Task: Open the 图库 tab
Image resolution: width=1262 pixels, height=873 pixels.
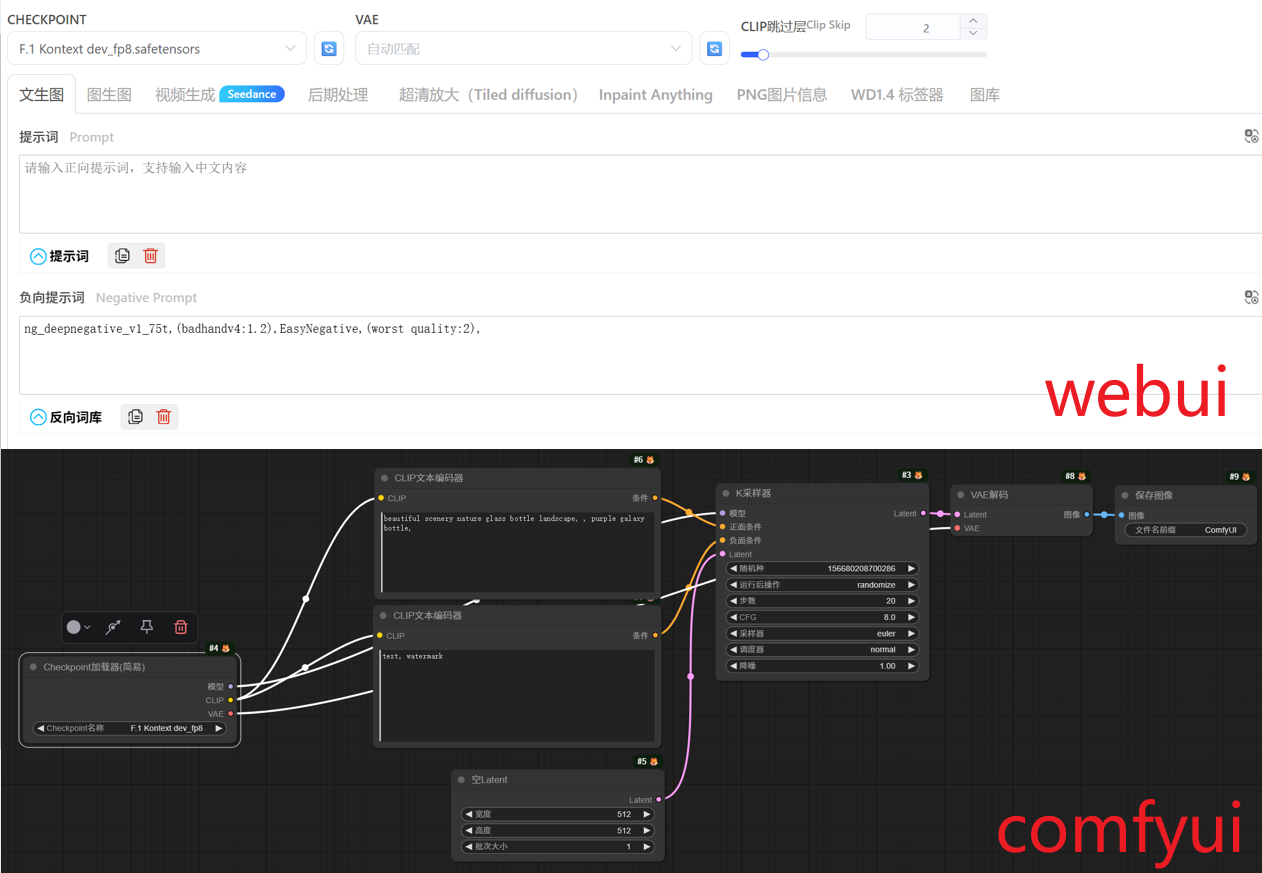Action: [x=985, y=95]
